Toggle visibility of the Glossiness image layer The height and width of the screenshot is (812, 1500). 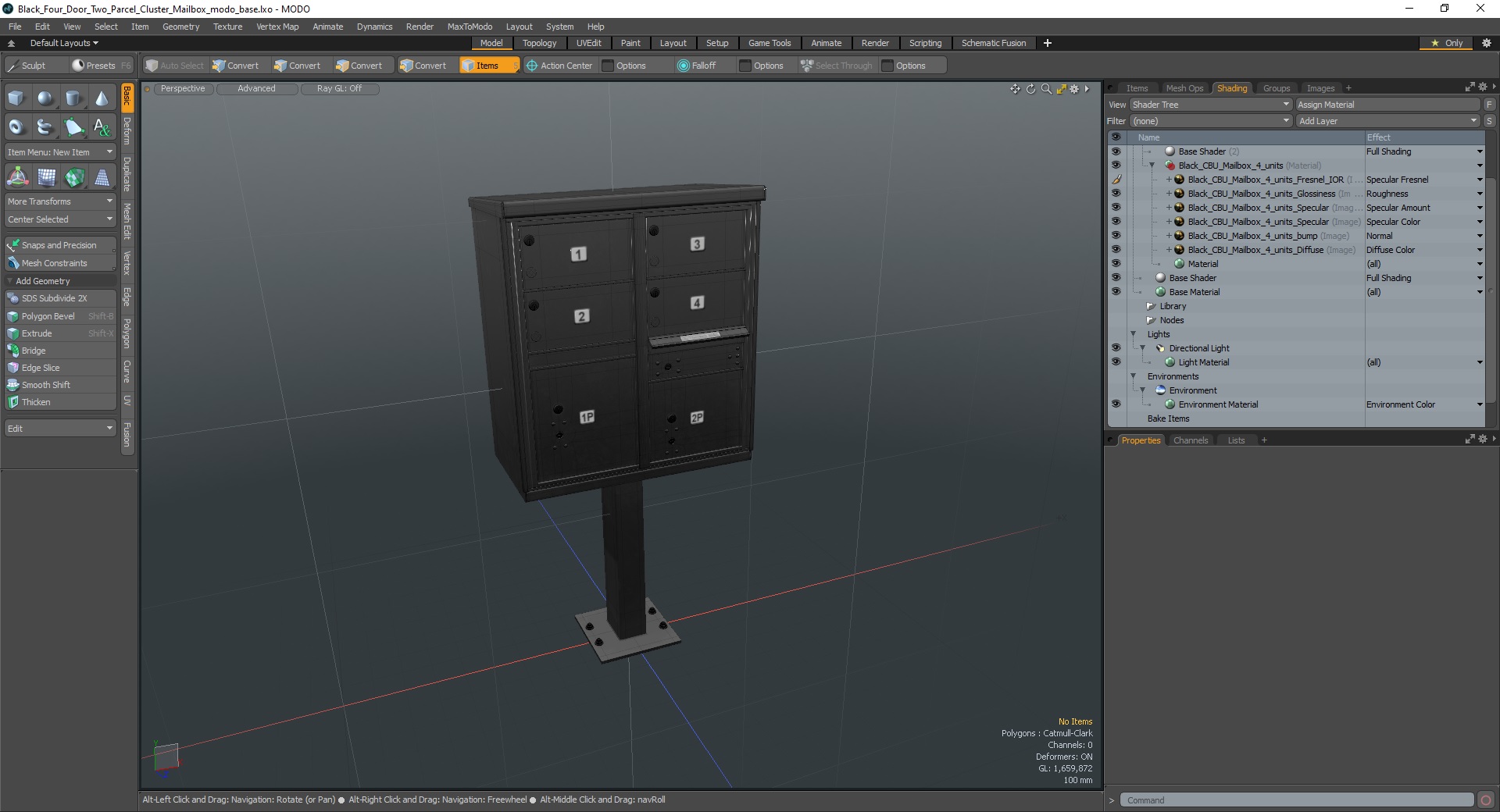coord(1116,194)
